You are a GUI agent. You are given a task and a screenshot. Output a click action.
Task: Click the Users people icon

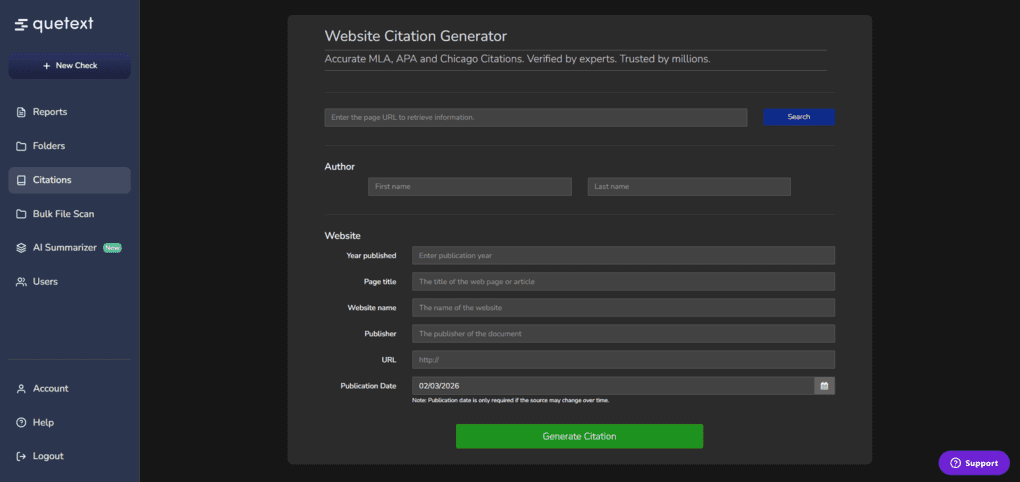[x=21, y=282]
